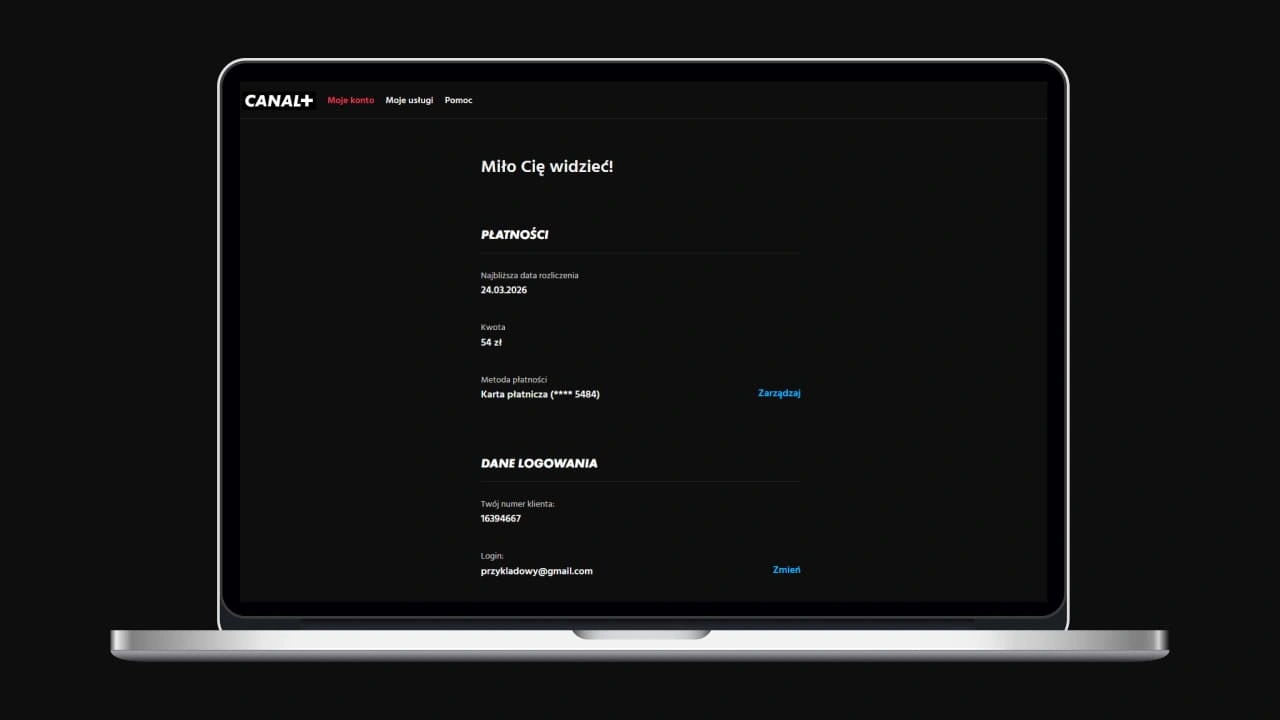Viewport: 1280px width, 720px height.
Task: Click the 'Twój numer klienta' label
Action: coord(517,504)
